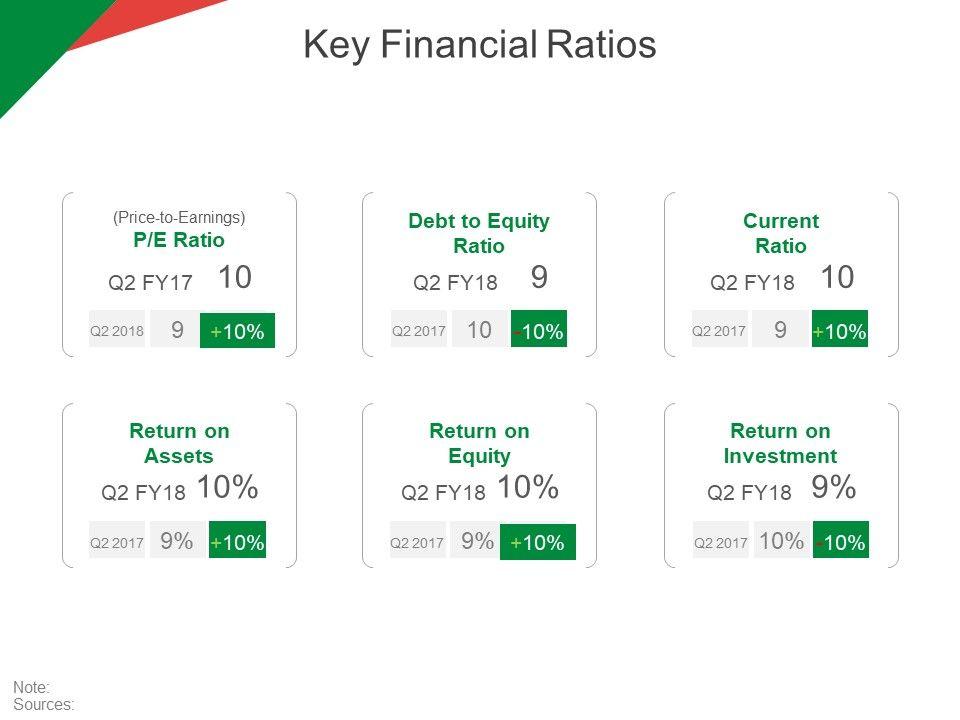Click the -10% badge in Debt to Equity card
960x720 pixels.
click(539, 331)
